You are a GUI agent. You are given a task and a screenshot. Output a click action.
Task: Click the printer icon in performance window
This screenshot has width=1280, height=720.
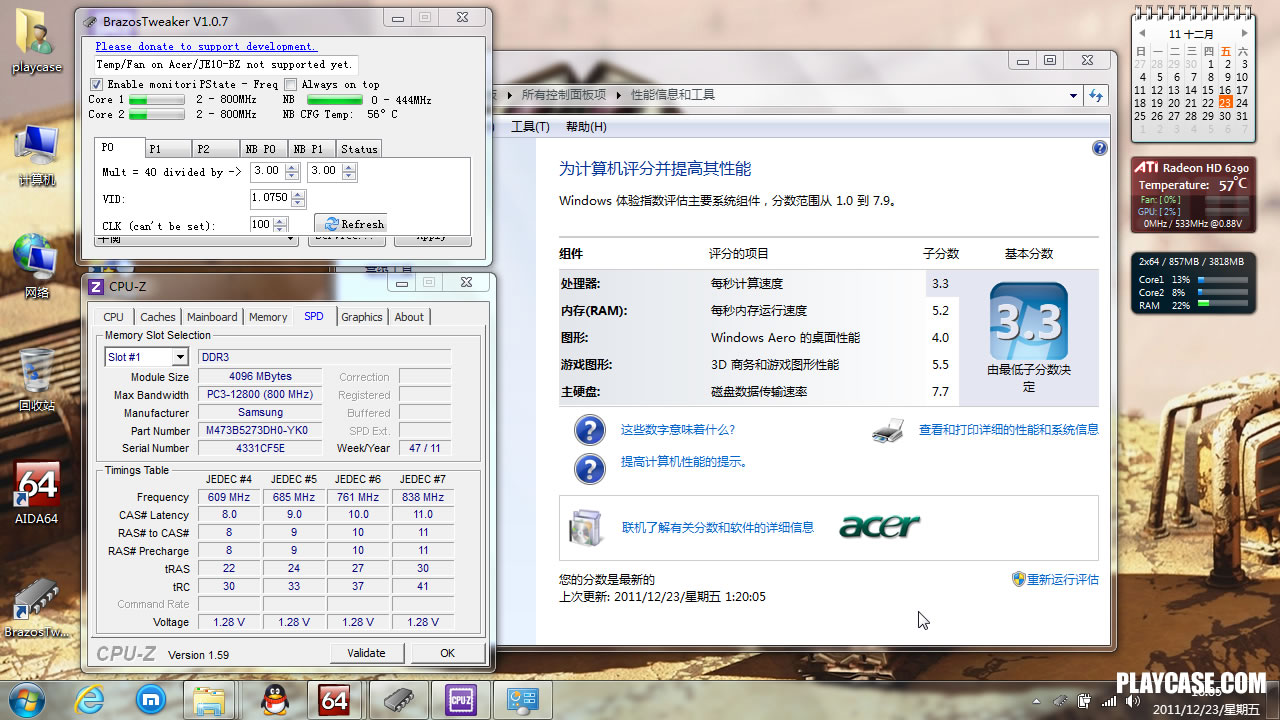[888, 431]
